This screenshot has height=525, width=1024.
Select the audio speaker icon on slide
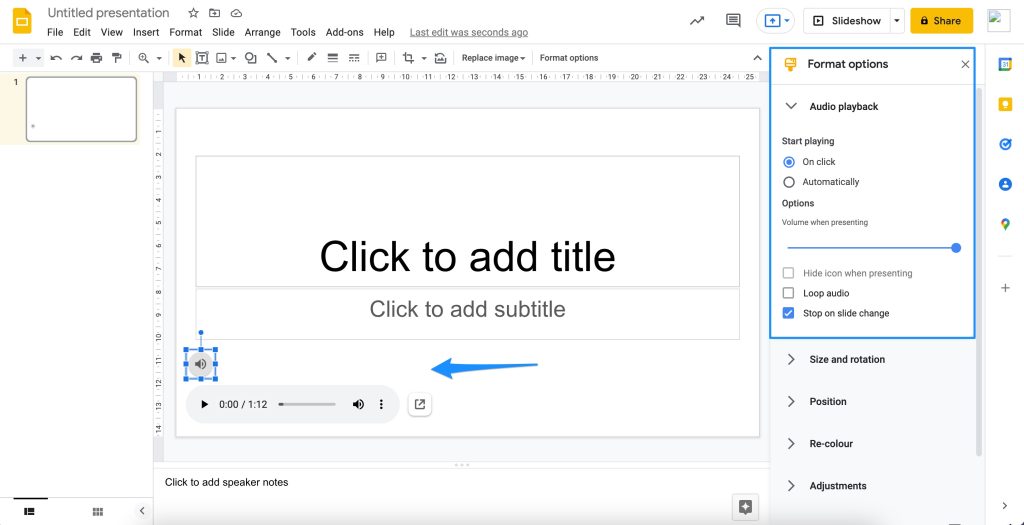(200, 364)
